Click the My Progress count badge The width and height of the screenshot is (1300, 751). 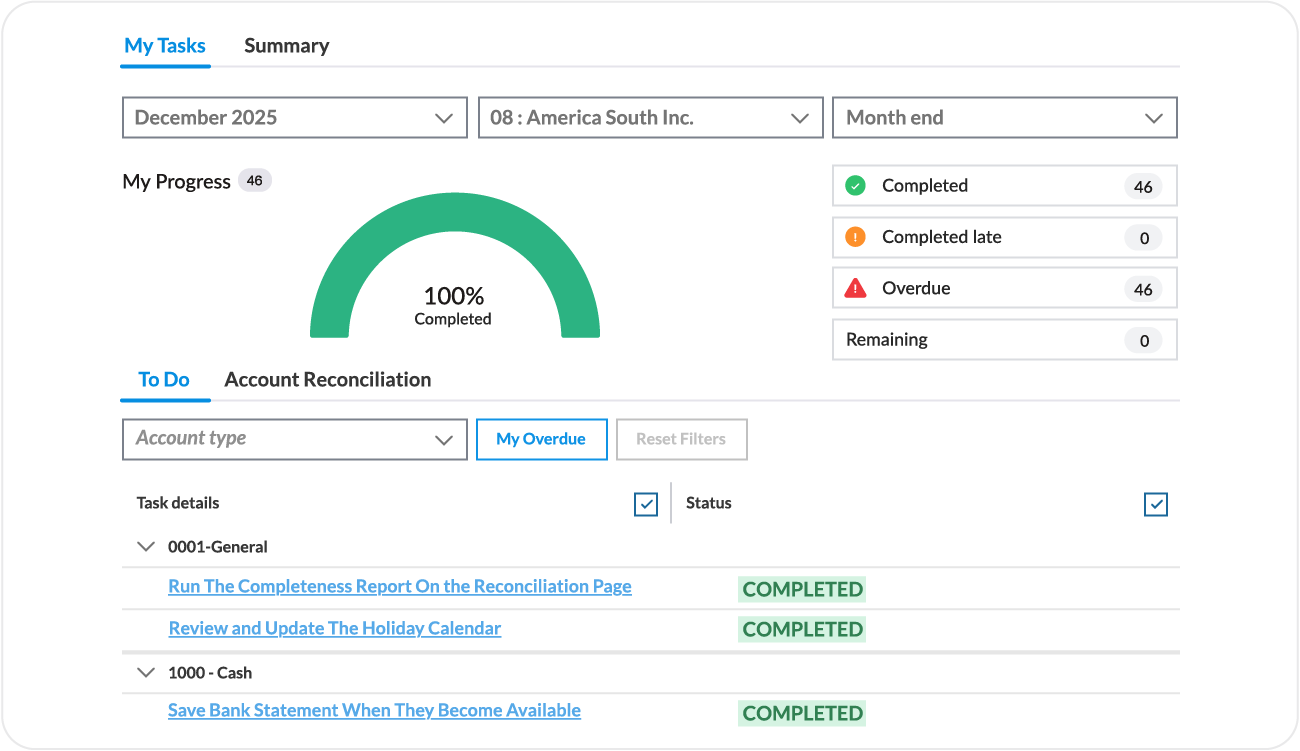[x=254, y=181]
